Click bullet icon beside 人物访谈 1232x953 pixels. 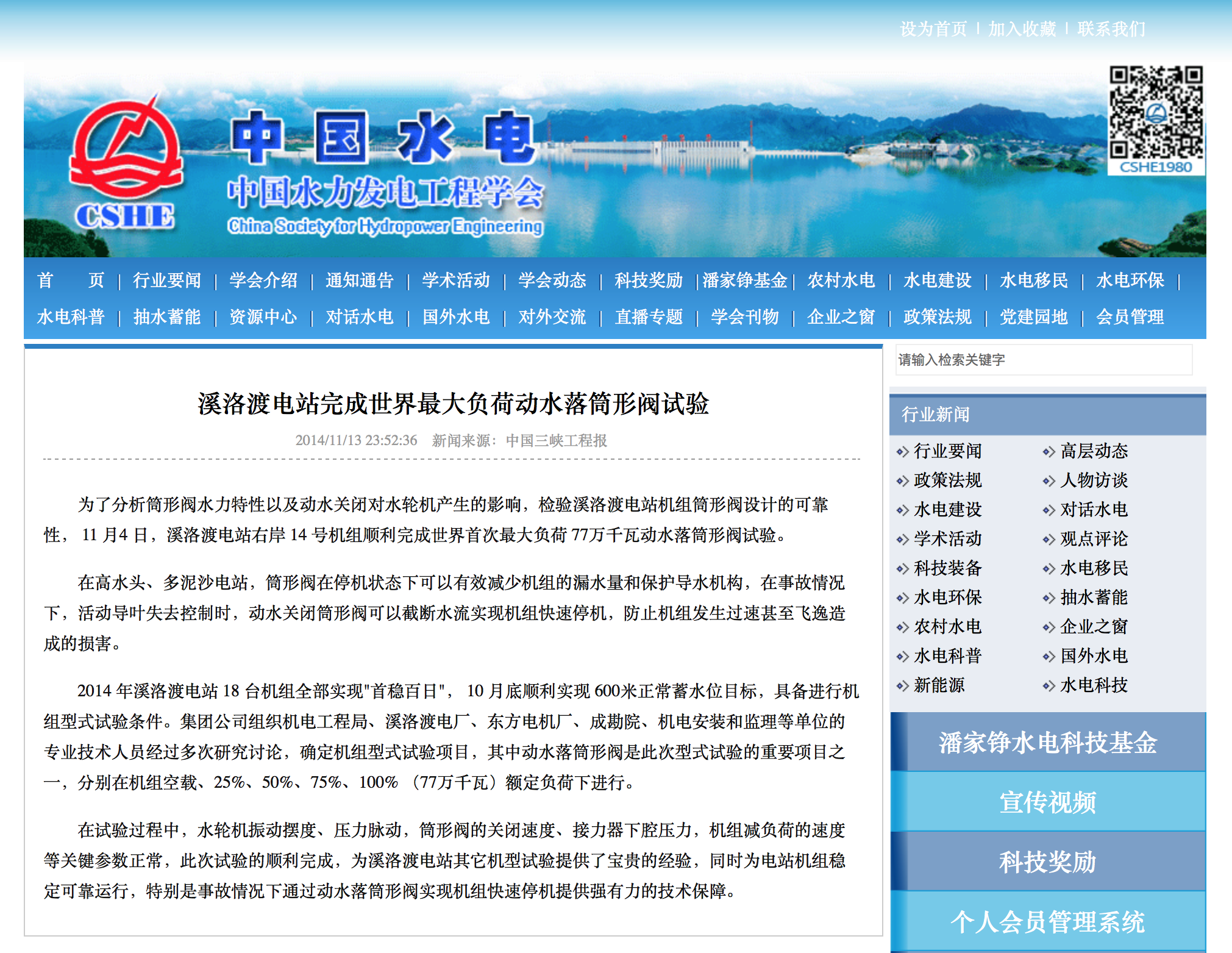1049,481
